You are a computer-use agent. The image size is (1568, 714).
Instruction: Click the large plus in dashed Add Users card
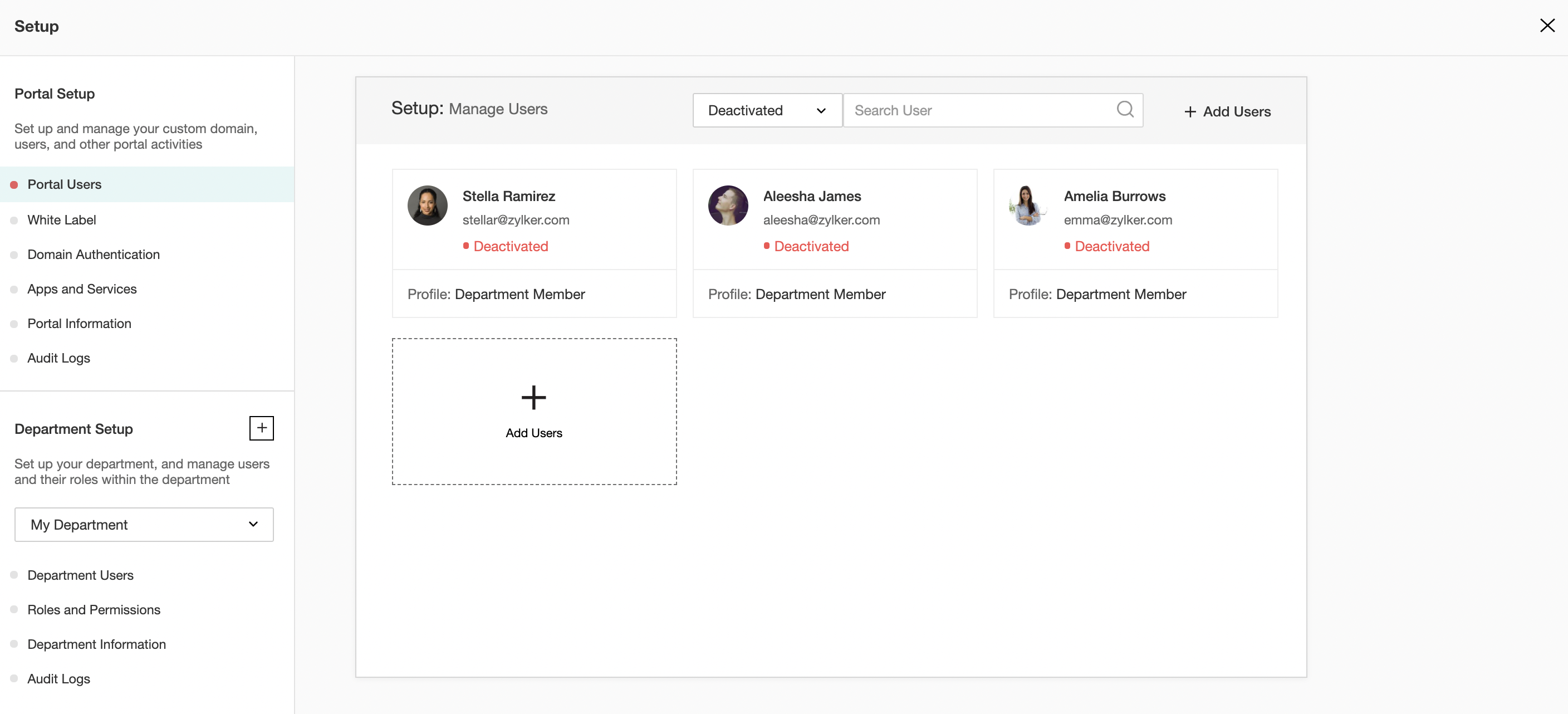point(533,398)
